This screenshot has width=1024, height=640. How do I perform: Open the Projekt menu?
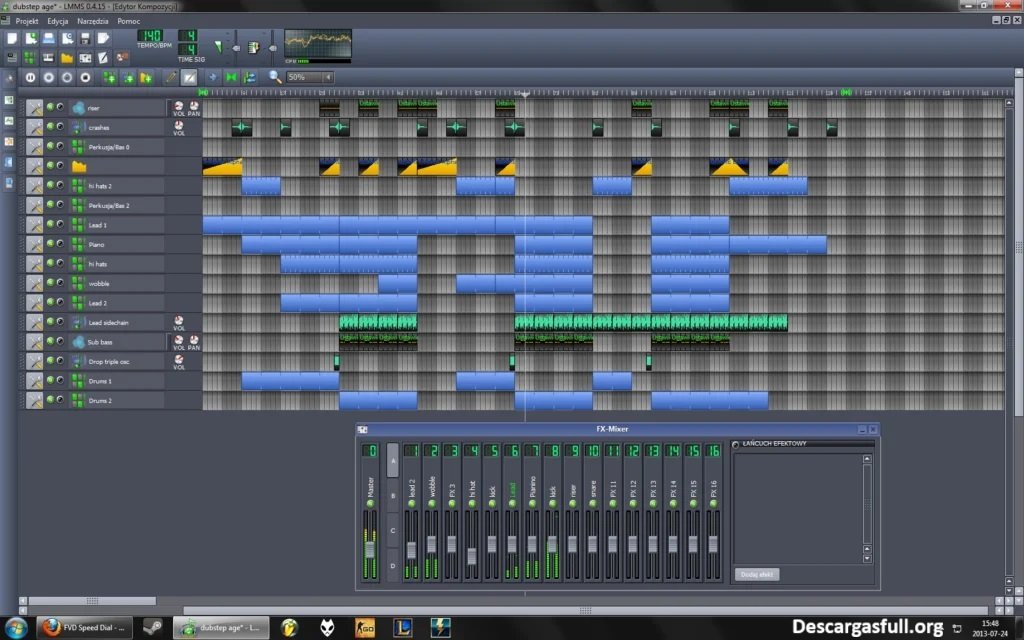pyautogui.click(x=27, y=21)
